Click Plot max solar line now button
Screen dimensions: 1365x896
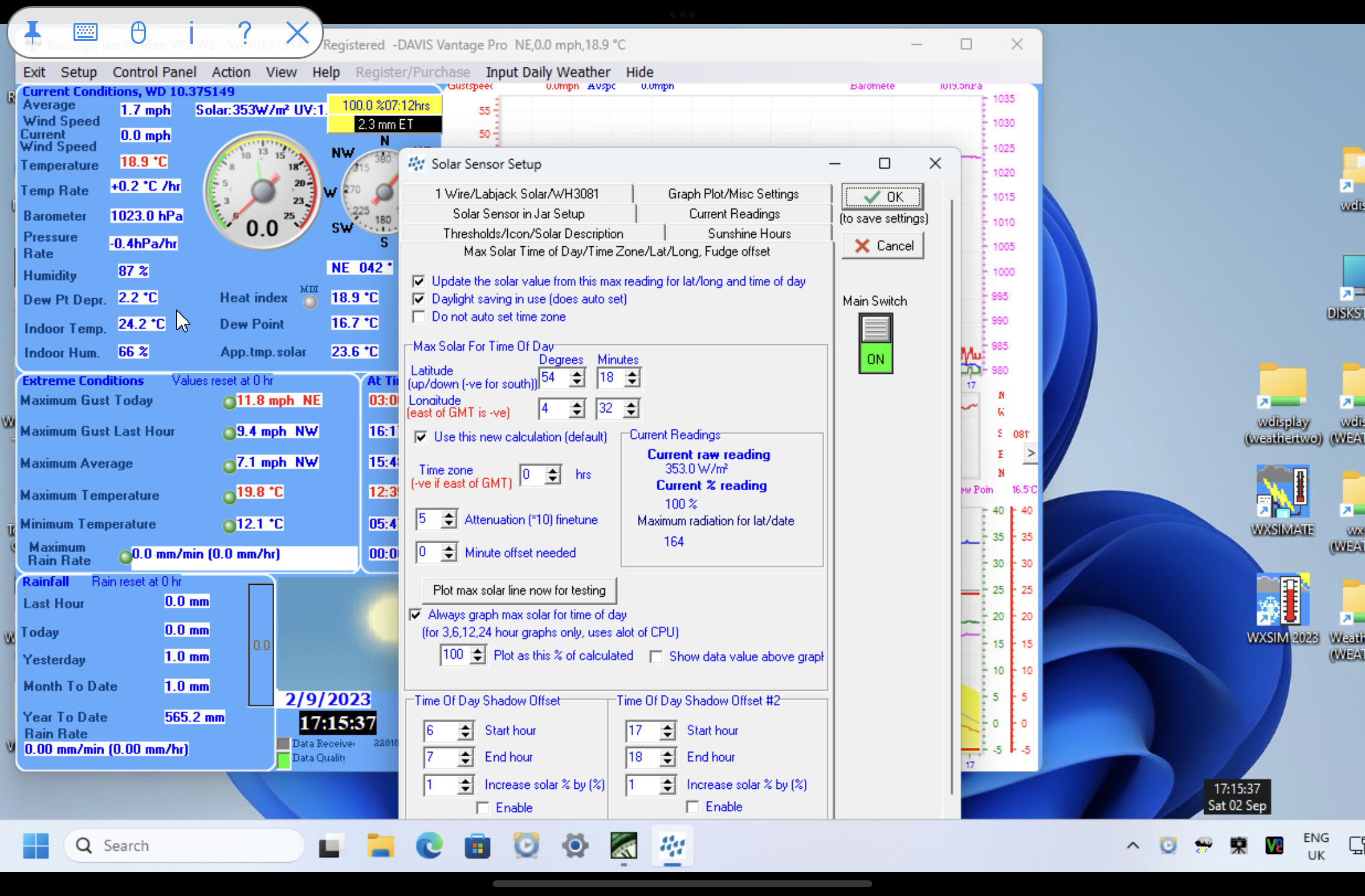coord(519,590)
